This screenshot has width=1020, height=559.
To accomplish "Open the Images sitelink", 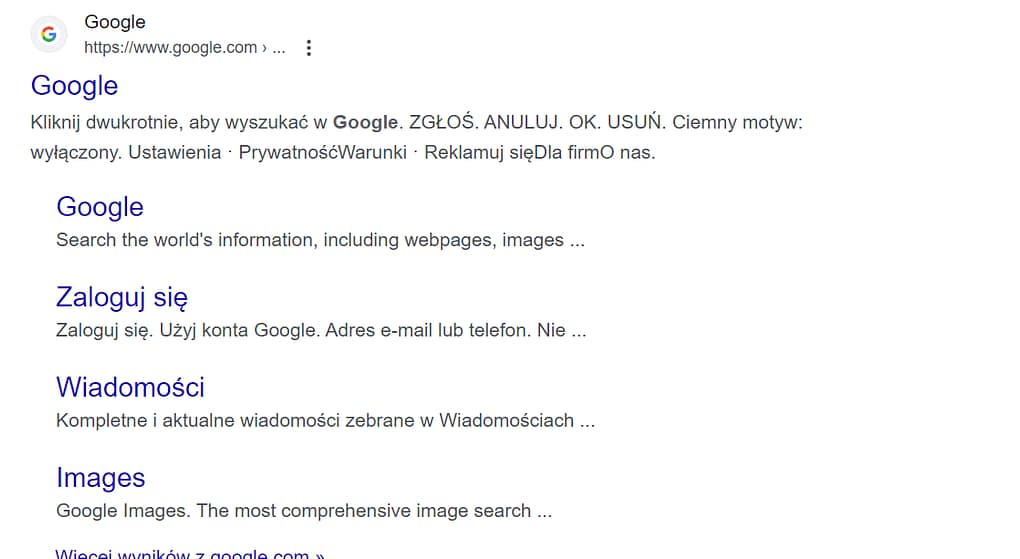I will pos(101,478).
